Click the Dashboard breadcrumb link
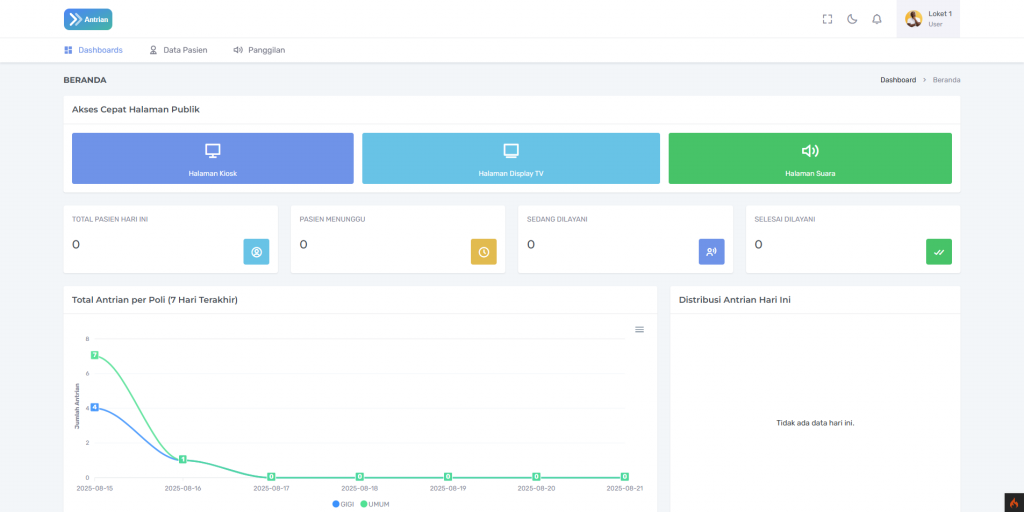This screenshot has height=512, width=1024. [x=898, y=80]
